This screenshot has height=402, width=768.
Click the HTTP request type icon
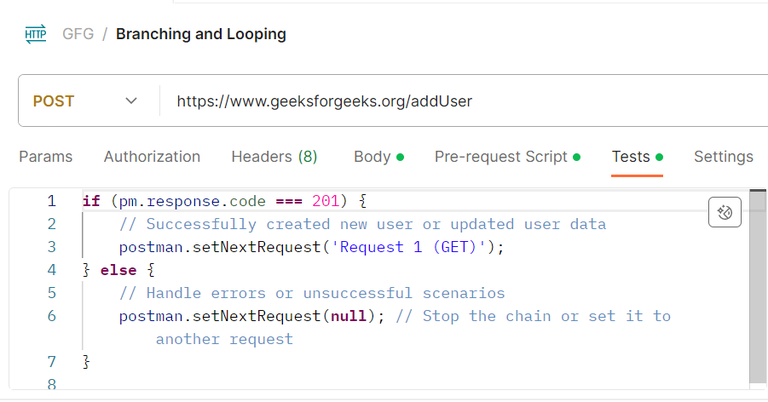tap(36, 34)
